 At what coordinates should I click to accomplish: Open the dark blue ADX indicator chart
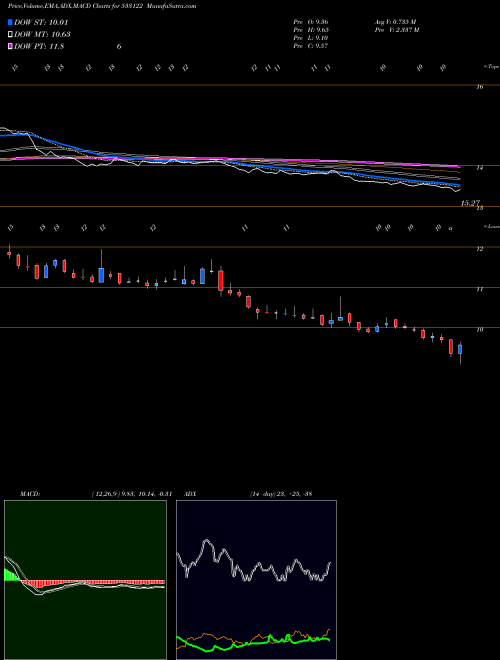[256, 580]
